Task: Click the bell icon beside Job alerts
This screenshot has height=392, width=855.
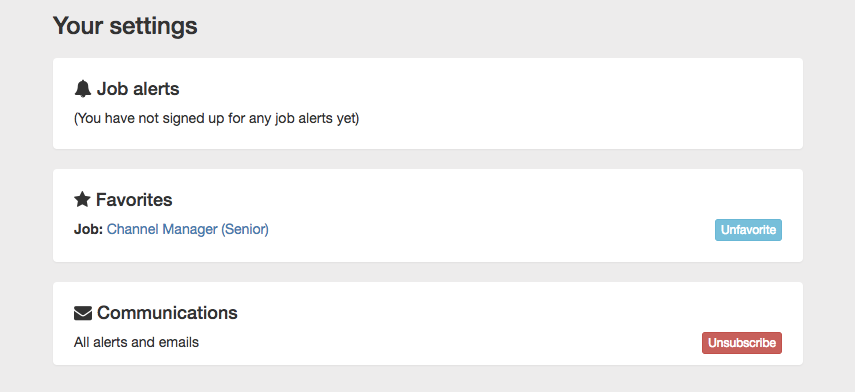Action: [x=82, y=88]
